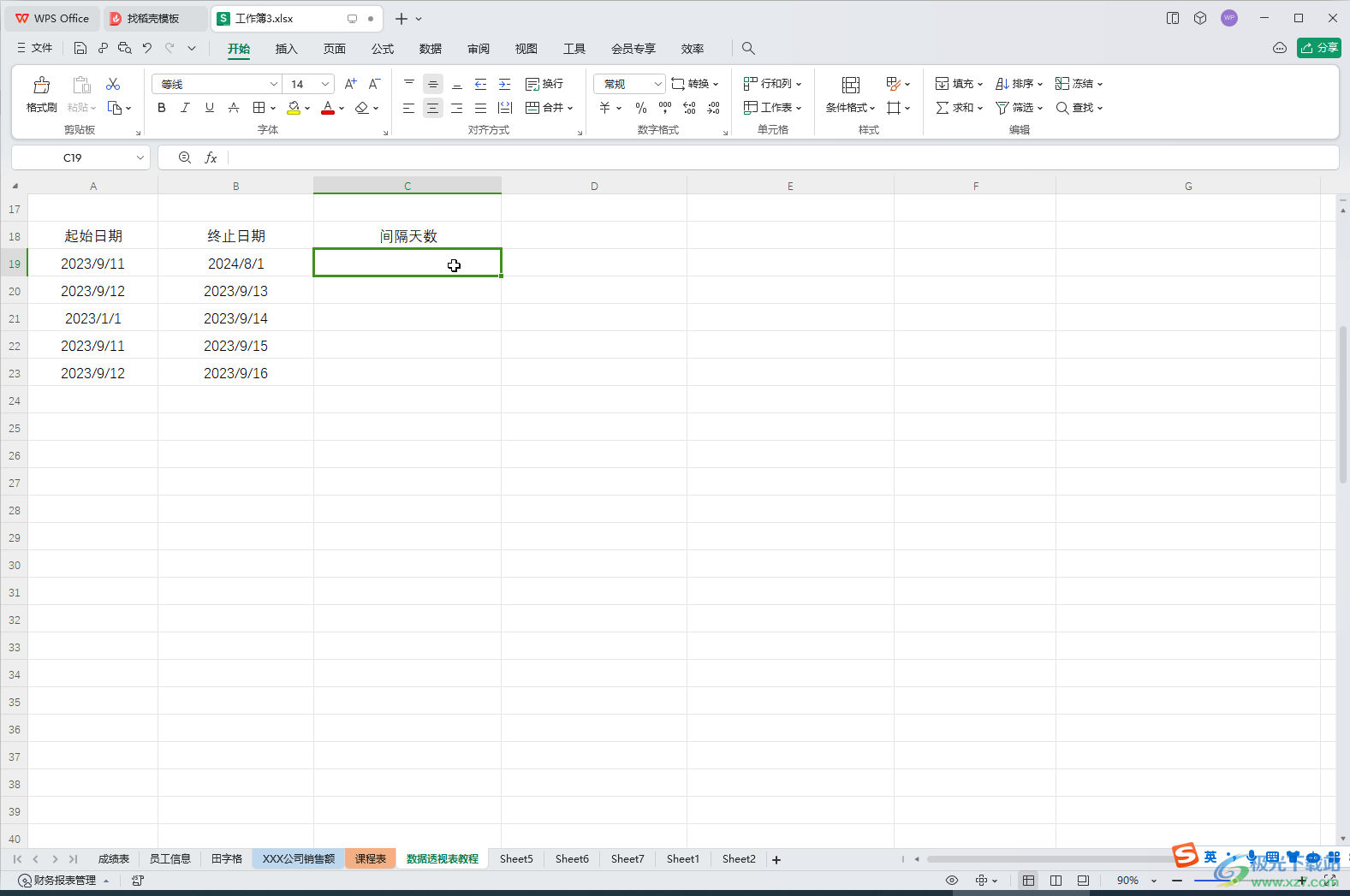Click the Undo arrow icon

(147, 48)
